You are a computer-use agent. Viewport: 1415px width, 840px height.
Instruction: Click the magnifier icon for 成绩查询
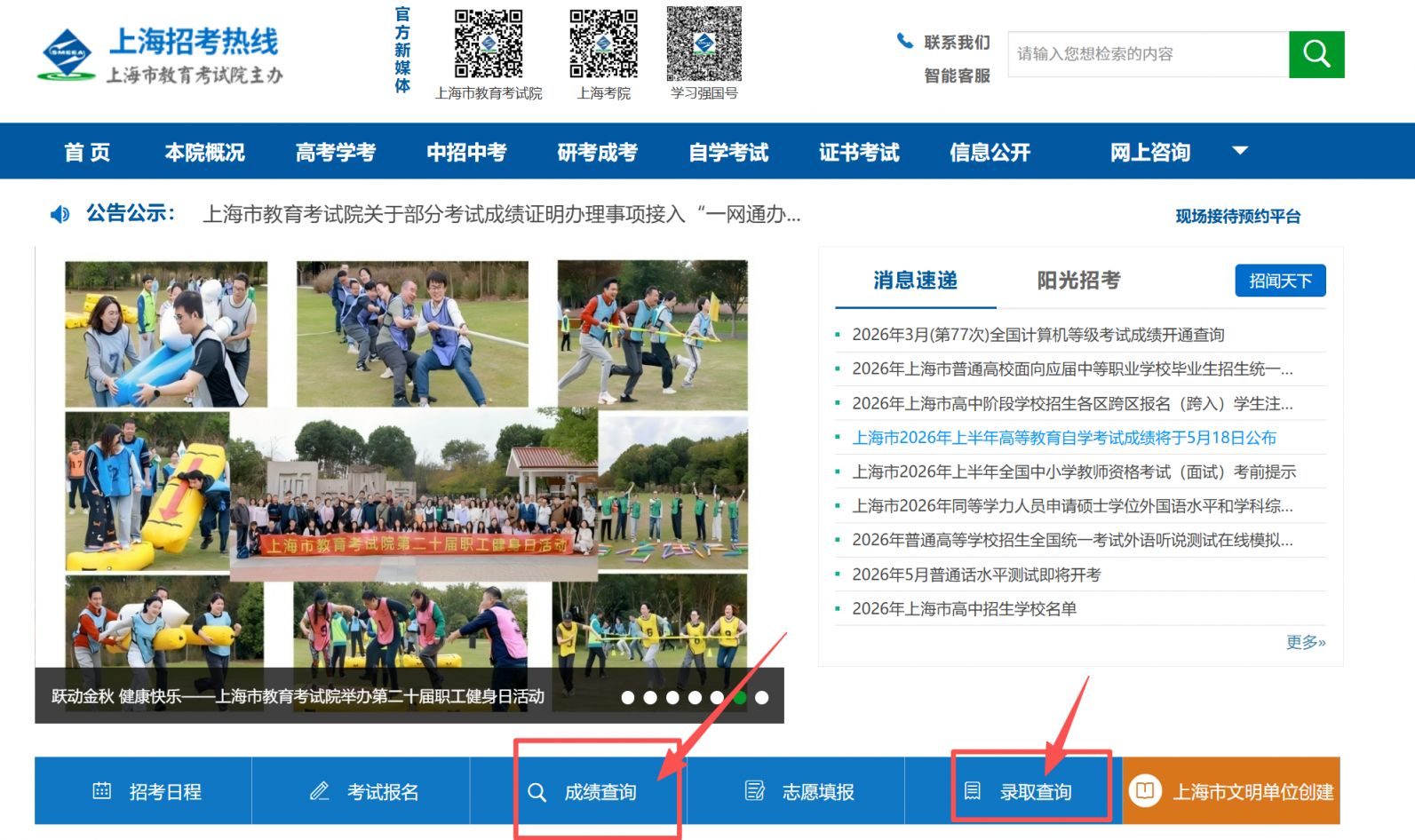(x=537, y=791)
